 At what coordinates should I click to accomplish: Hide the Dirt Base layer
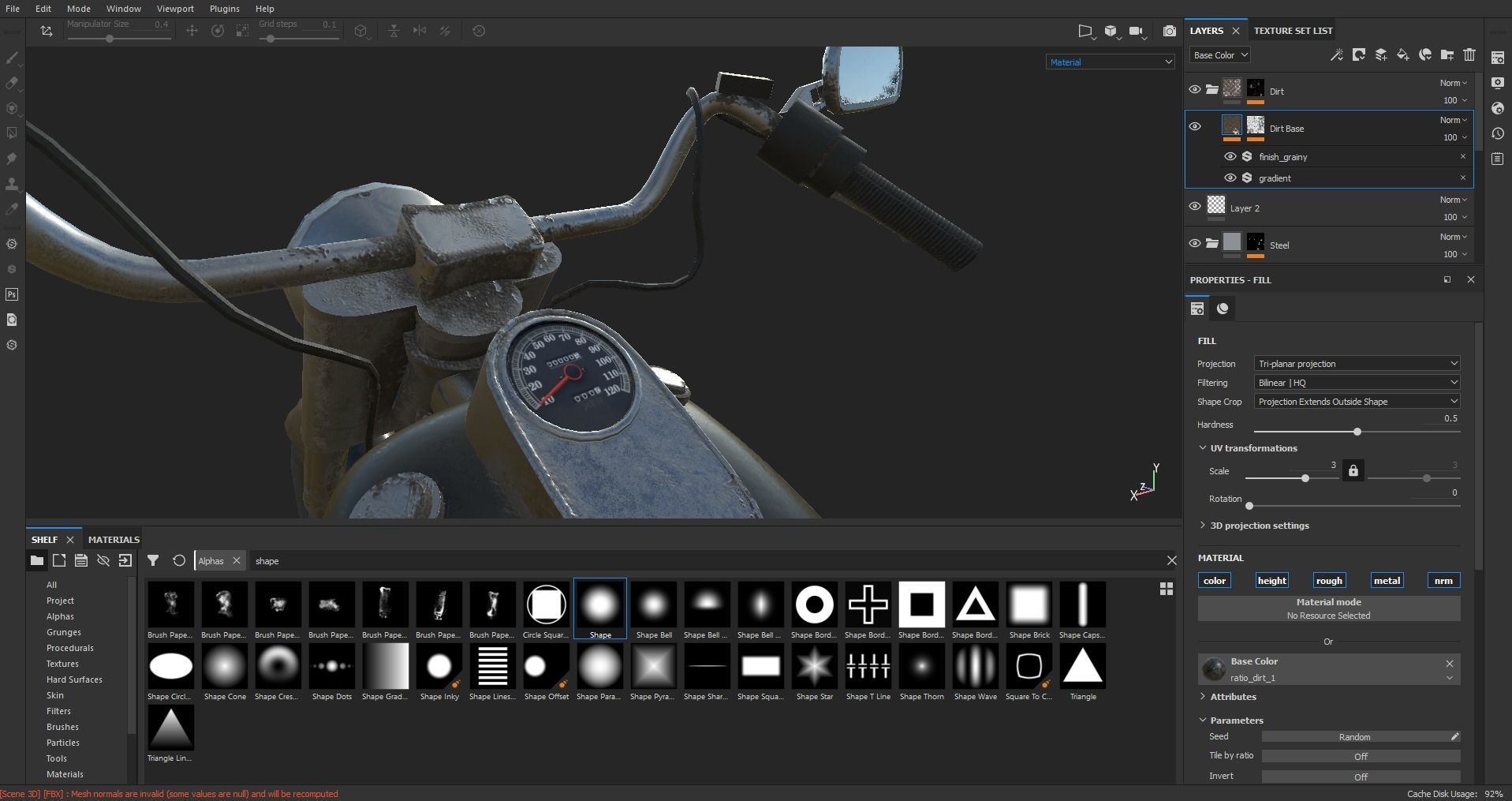coord(1194,126)
